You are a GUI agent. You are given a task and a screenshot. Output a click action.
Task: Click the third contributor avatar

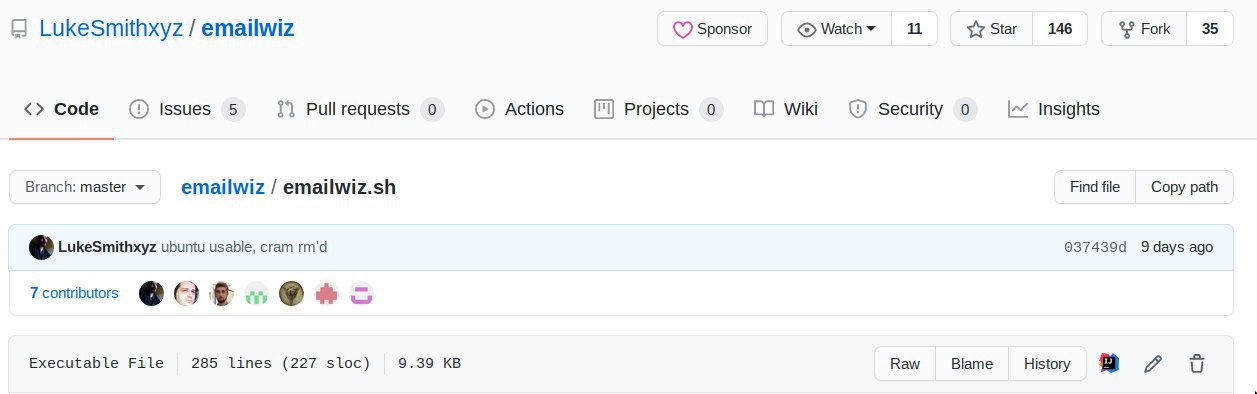(221, 293)
